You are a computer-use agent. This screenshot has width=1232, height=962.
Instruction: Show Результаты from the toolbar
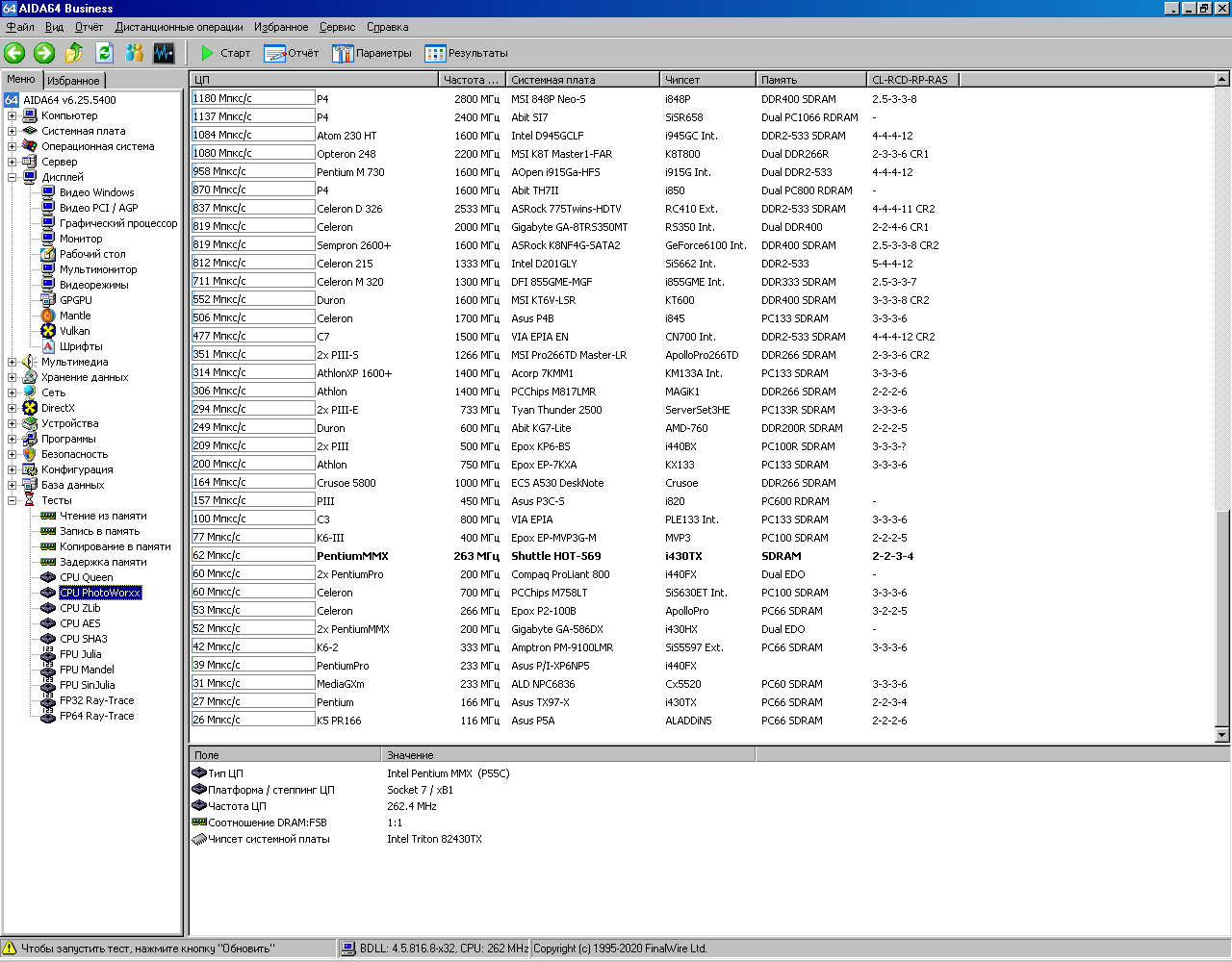coord(467,53)
